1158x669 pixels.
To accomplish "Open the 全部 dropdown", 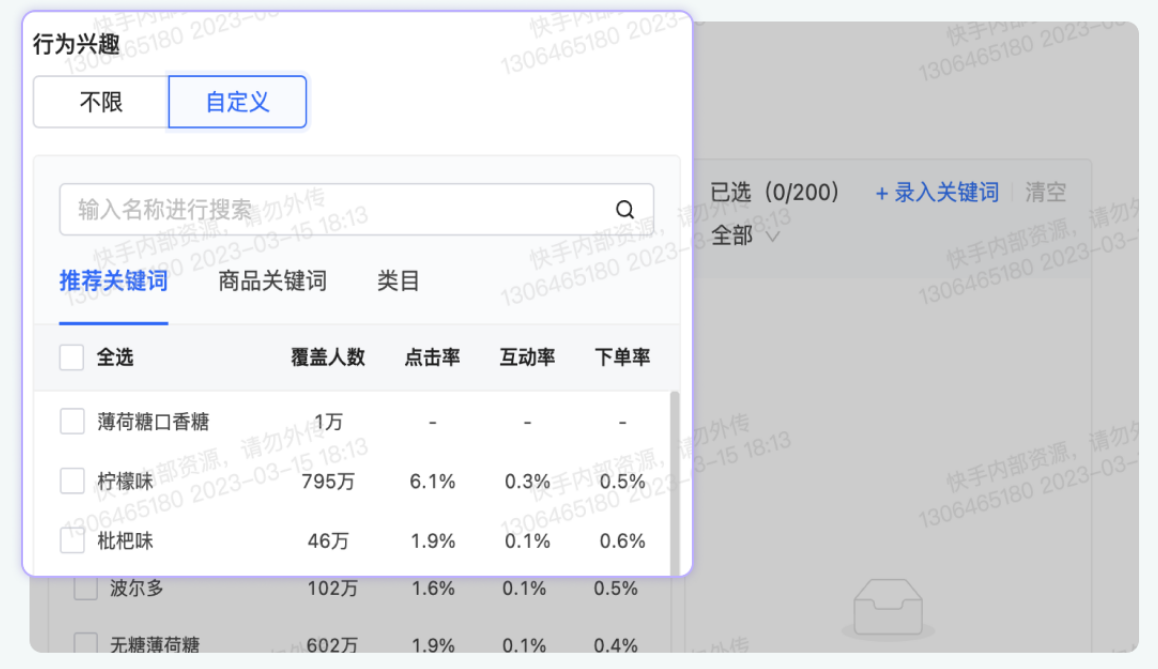I will [741, 236].
